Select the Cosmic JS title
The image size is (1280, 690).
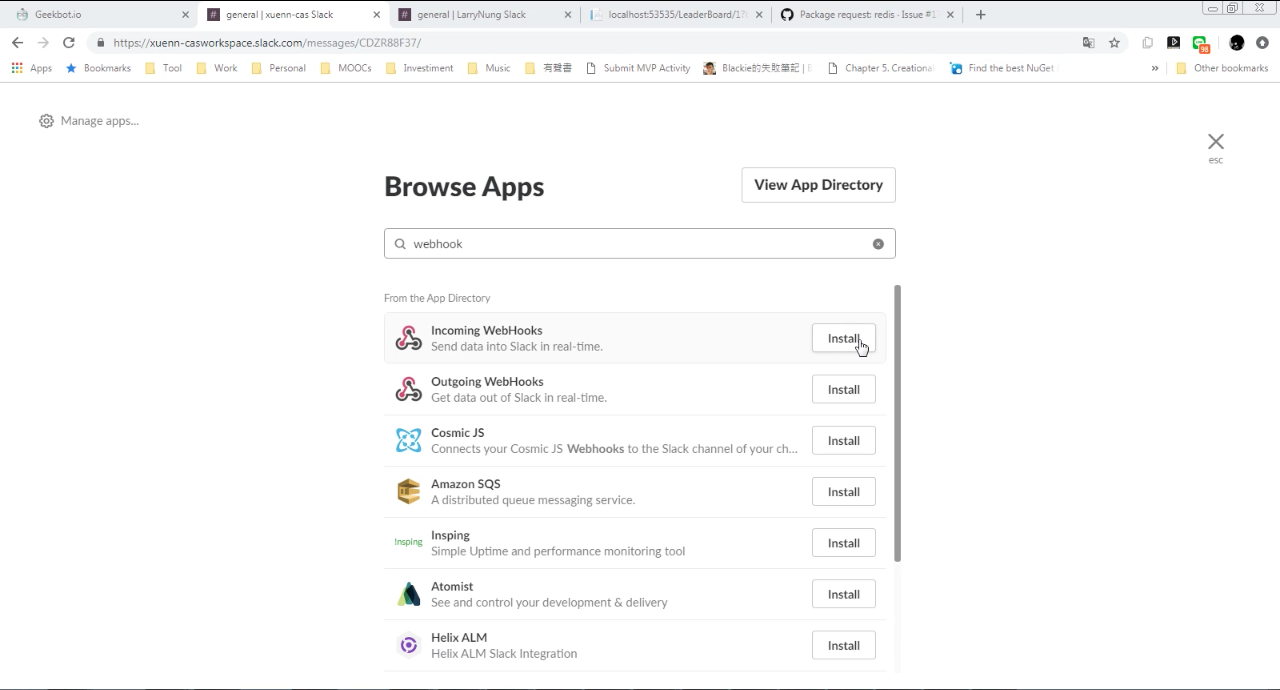point(457,432)
